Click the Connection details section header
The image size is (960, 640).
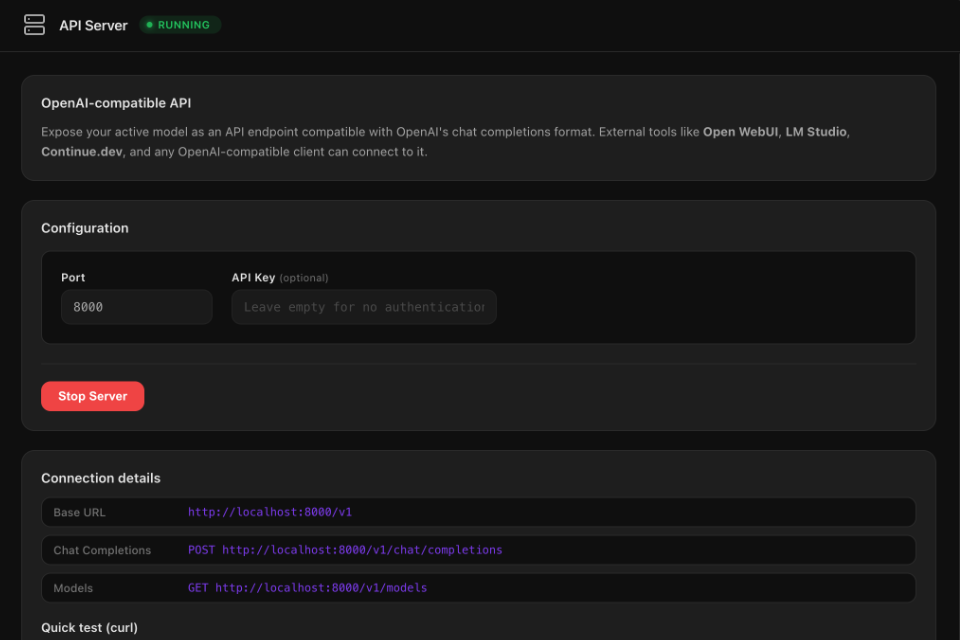tap(100, 478)
